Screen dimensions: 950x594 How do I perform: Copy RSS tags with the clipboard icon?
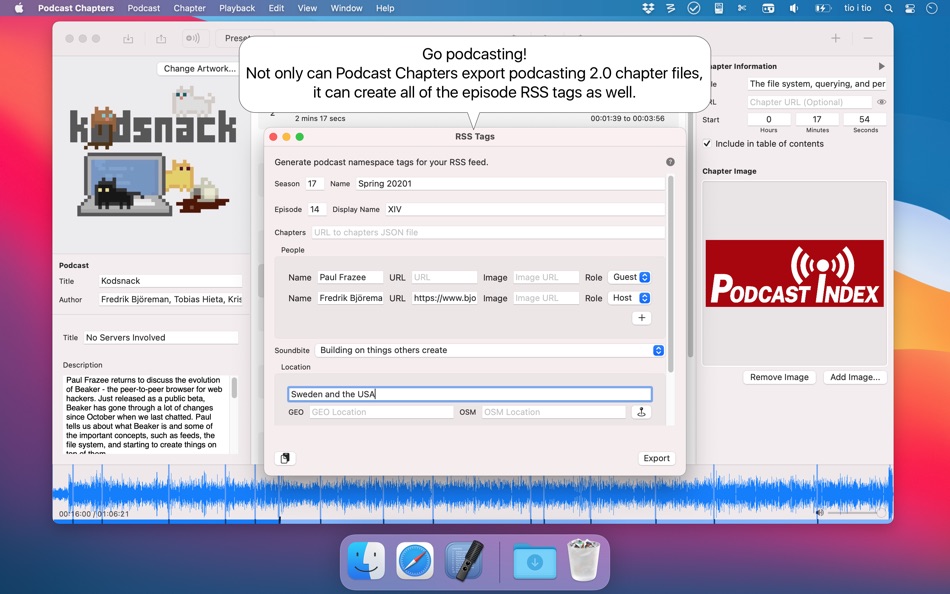click(x=285, y=458)
